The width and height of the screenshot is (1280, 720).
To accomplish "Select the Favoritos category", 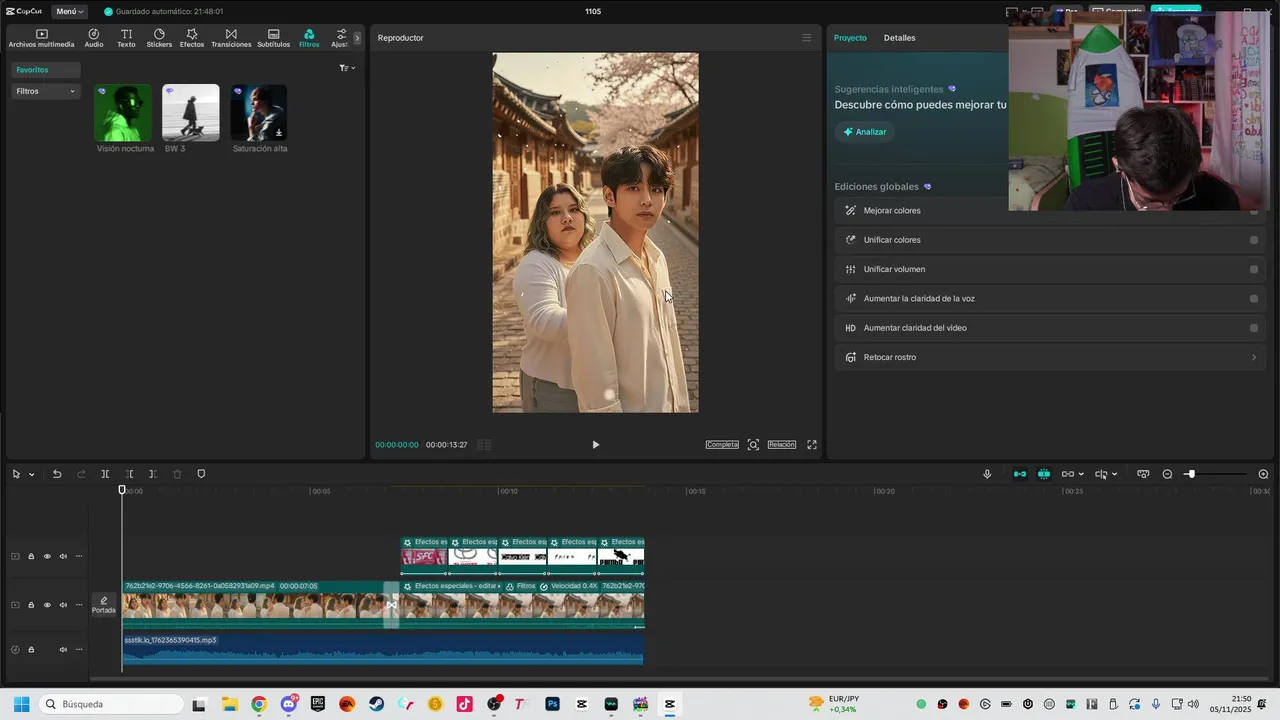I will tap(46, 70).
